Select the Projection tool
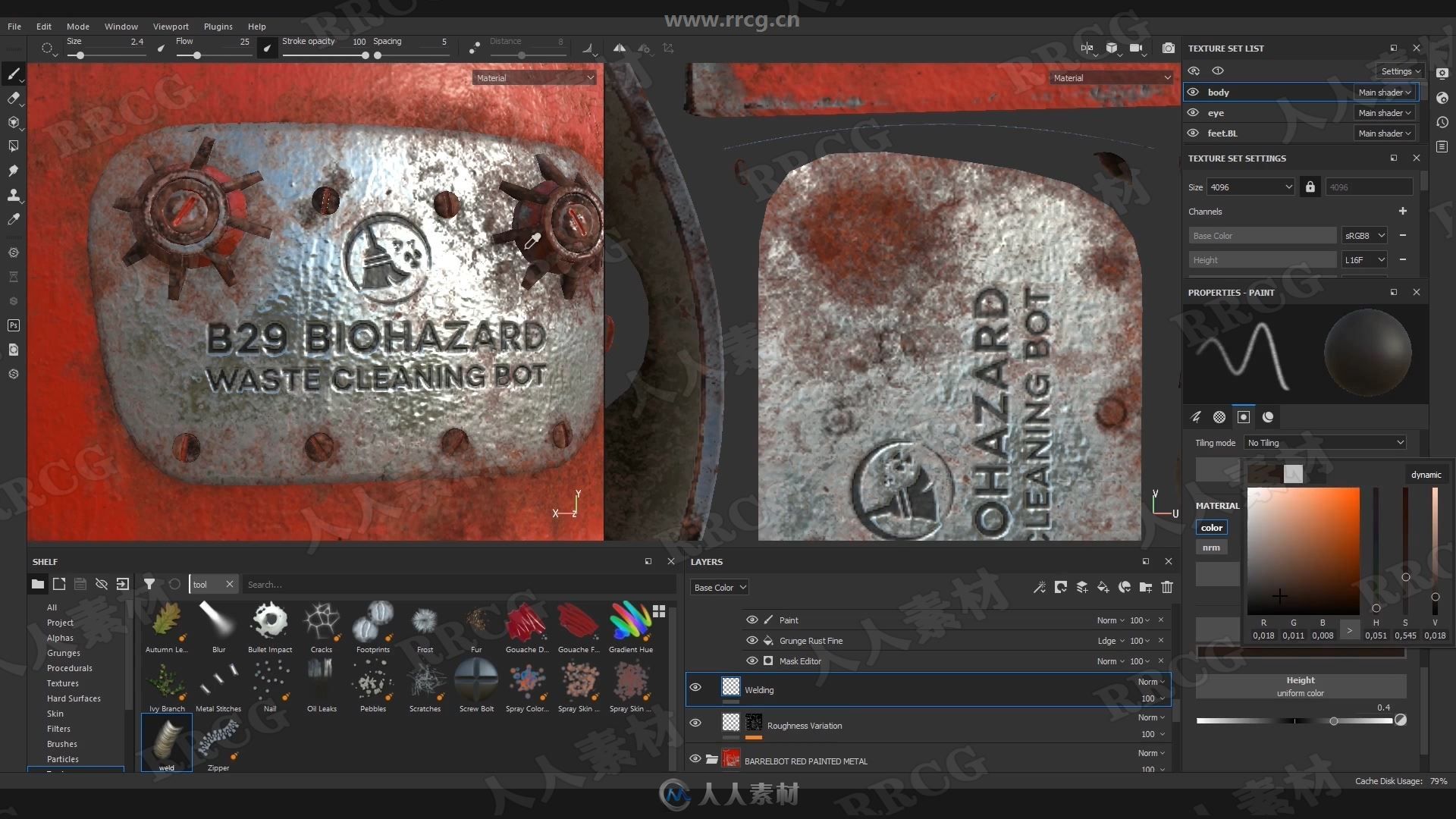 click(x=13, y=122)
